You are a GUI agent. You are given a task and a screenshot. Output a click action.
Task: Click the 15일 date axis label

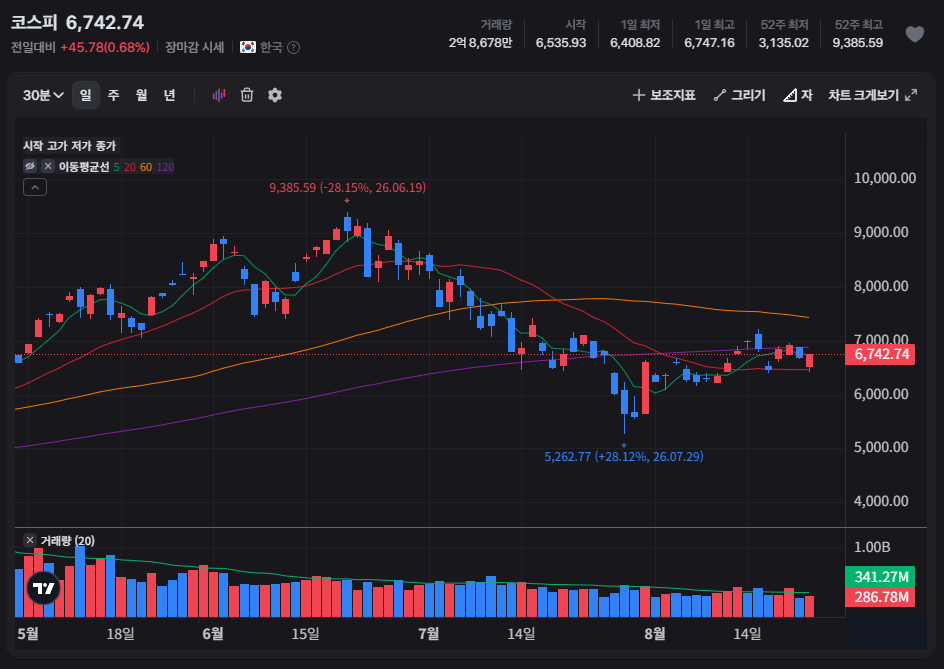[305, 633]
